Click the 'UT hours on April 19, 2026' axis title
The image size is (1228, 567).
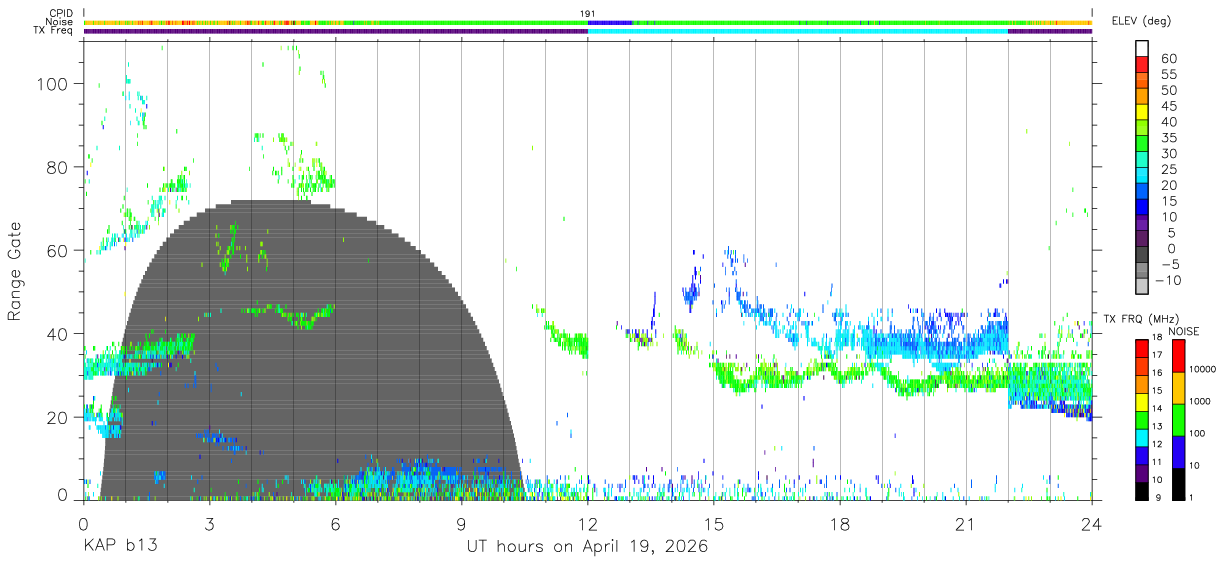[x=587, y=546]
